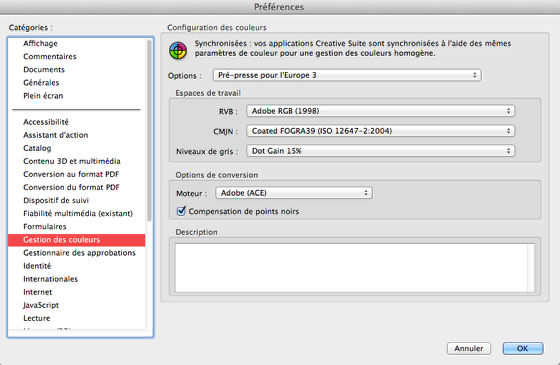Confirm preferences with the OK button

[523, 348]
